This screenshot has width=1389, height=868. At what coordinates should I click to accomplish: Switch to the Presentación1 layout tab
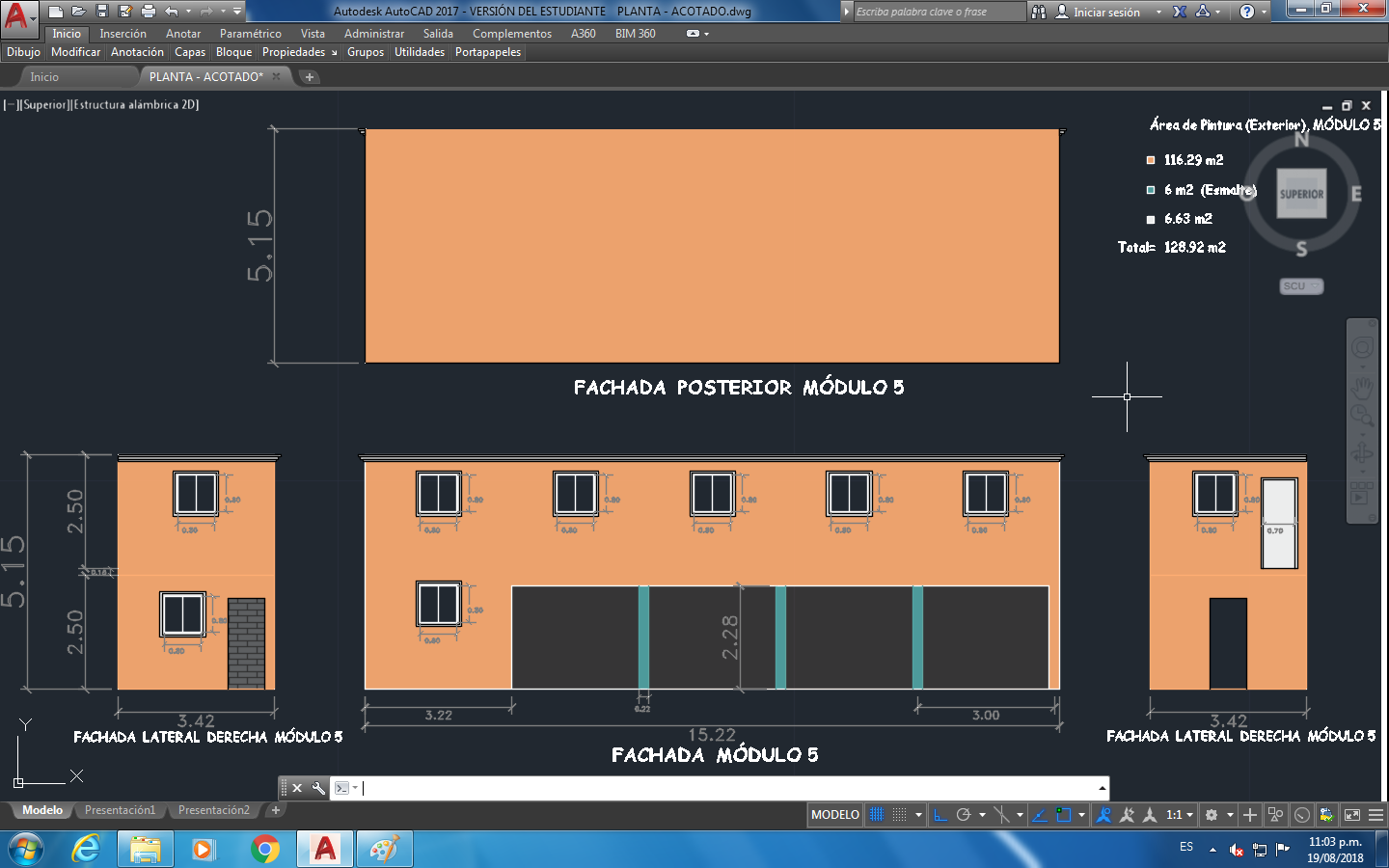pyautogui.click(x=120, y=810)
